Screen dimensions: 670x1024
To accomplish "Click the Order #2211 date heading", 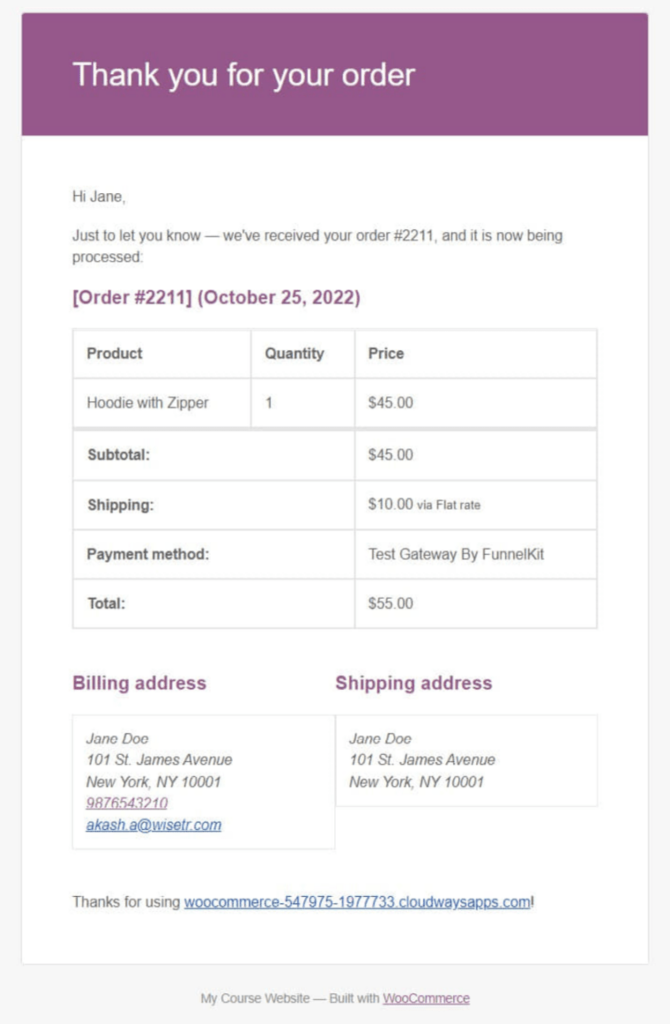I will [x=216, y=298].
